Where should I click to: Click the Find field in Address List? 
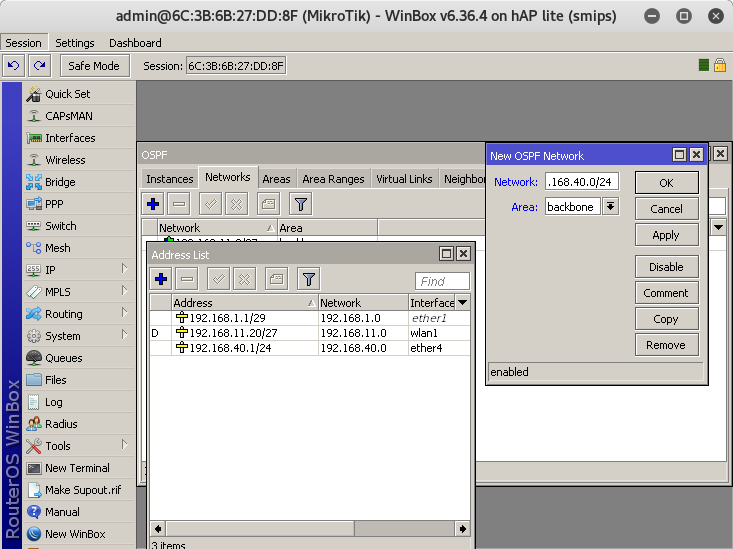[x=442, y=281]
